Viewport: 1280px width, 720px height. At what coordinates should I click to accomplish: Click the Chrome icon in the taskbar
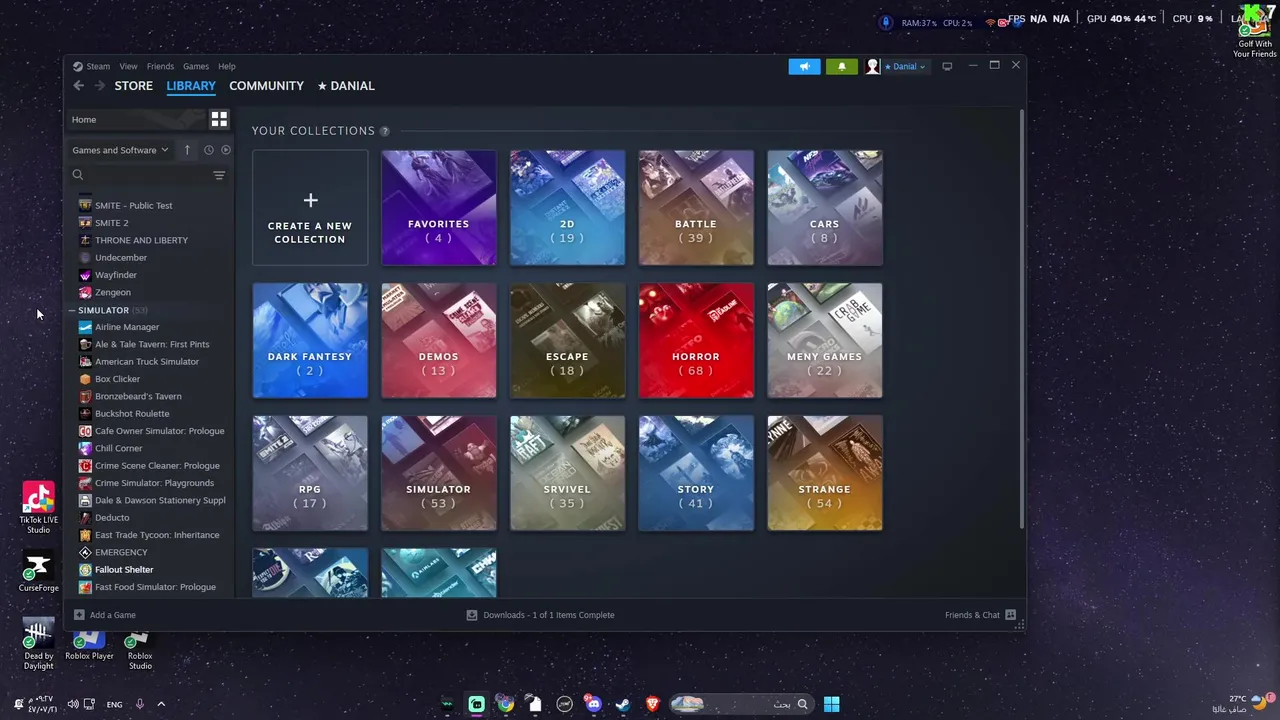pos(506,704)
